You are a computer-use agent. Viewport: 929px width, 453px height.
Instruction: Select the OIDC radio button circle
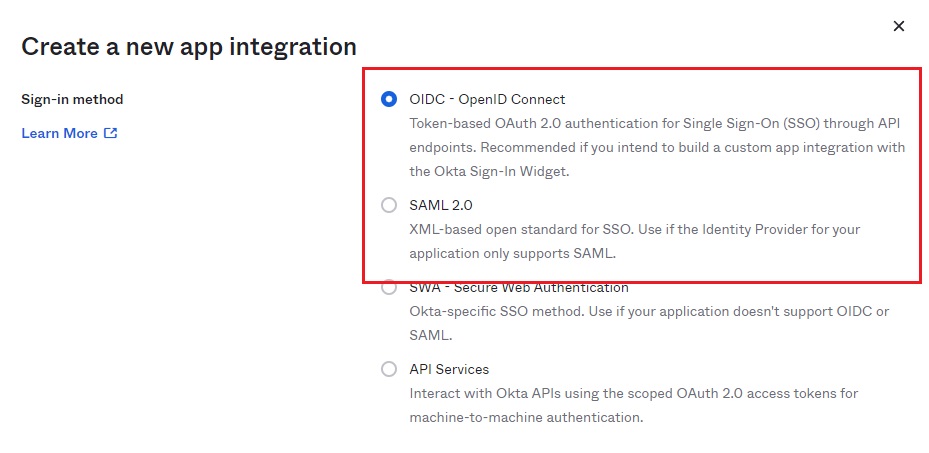(x=389, y=99)
